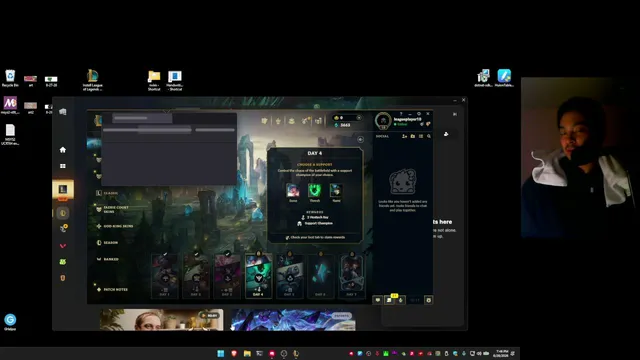Open League of Legends taskbar icon

click(x=296, y=353)
